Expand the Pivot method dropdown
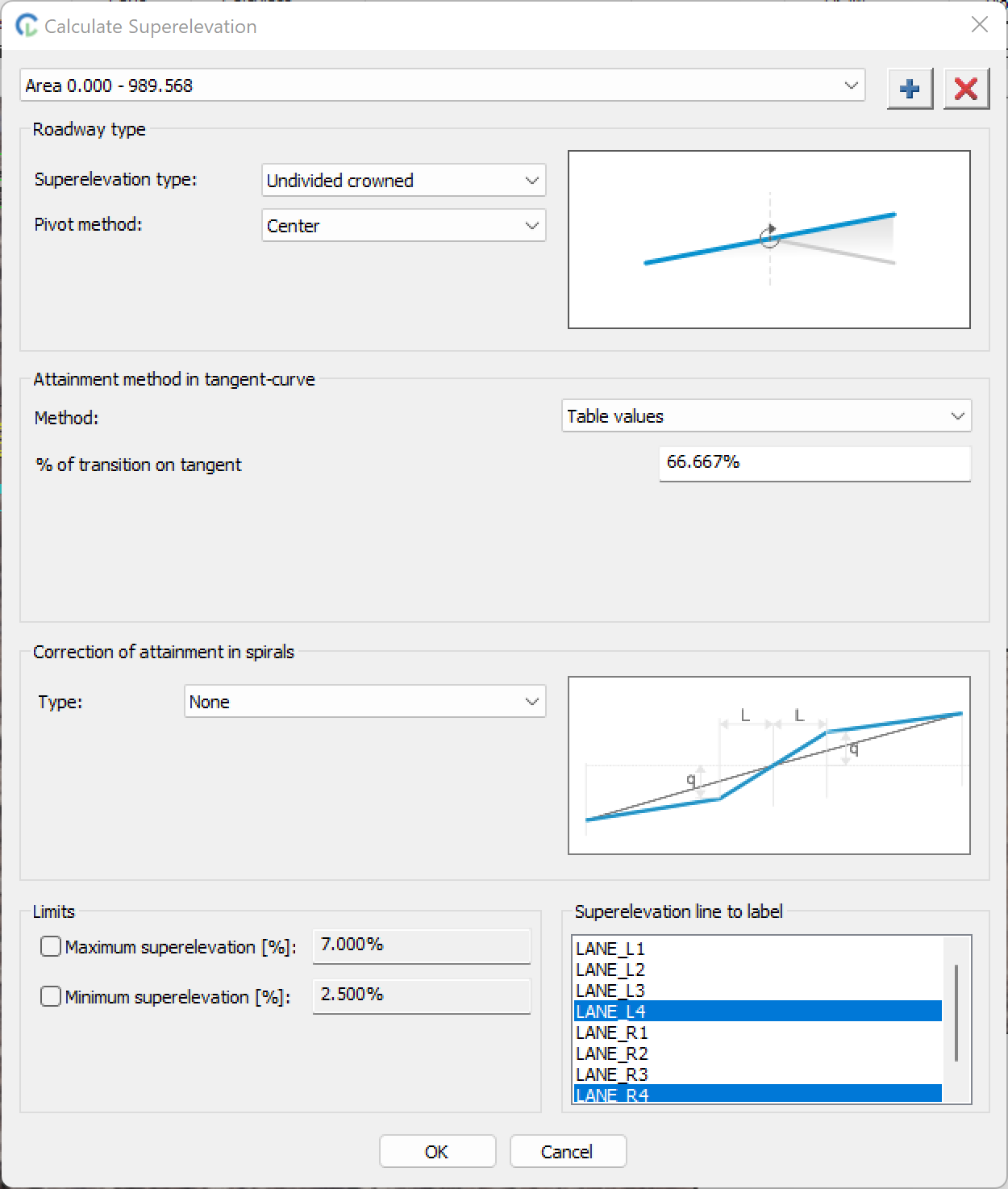Image resolution: width=1008 pixels, height=1189 pixels. (403, 226)
